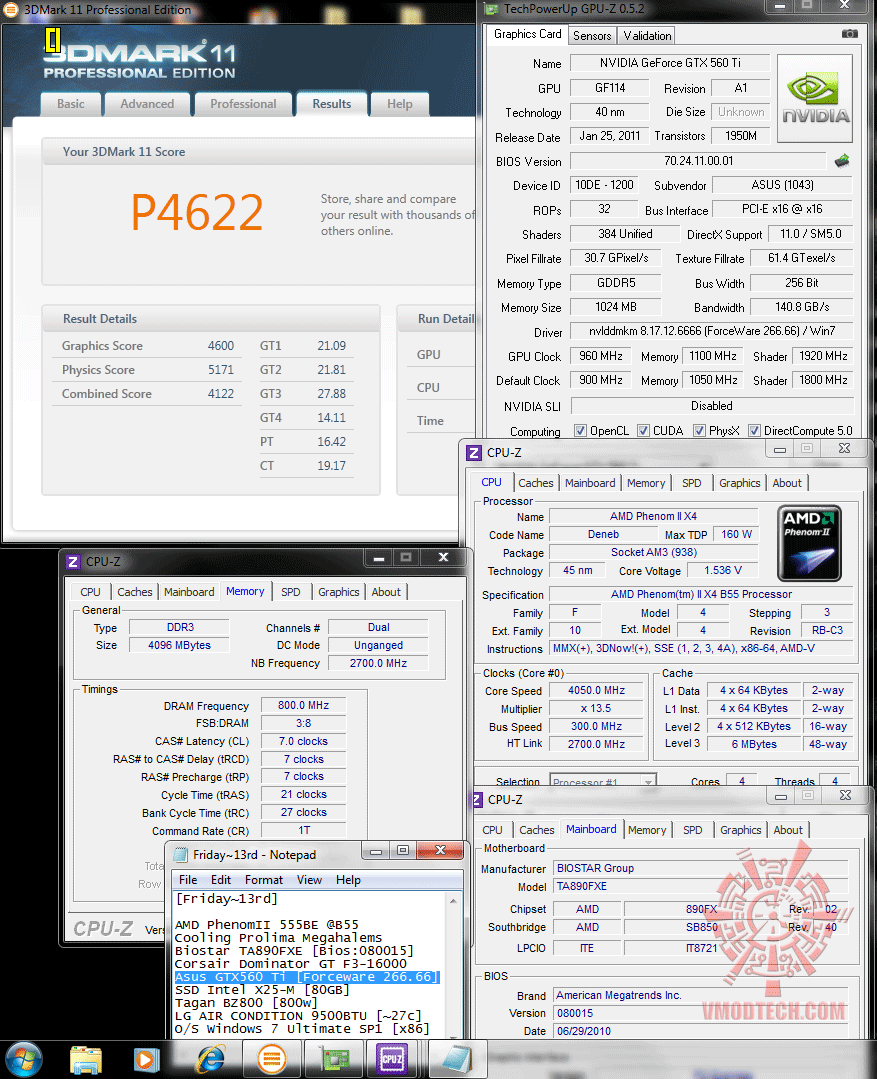Click GPU-Z Name field GeForce GTX 560 Ti
Image resolution: width=877 pixels, height=1079 pixels.
pyautogui.click(x=670, y=63)
